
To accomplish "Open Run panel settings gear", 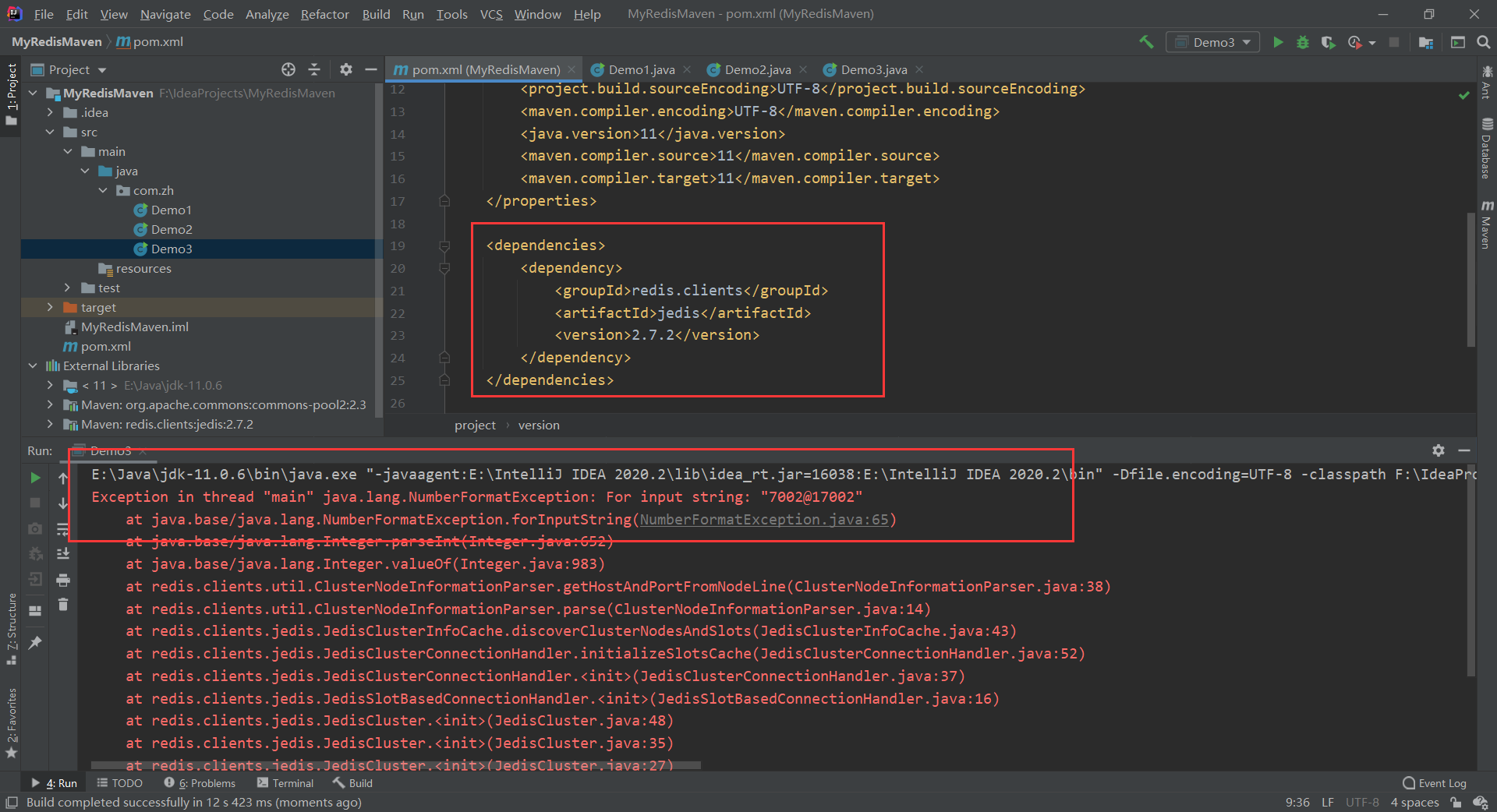I will [x=1439, y=450].
